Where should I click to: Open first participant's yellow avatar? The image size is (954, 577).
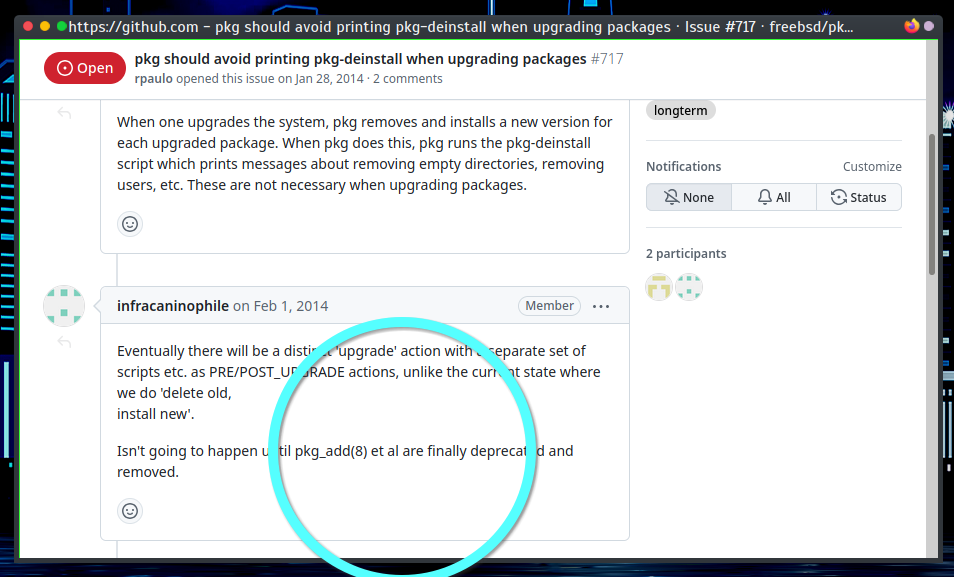point(659,288)
